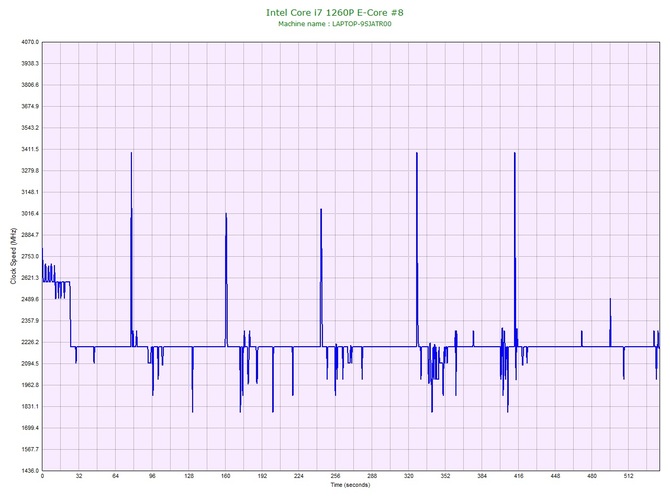Click the 448 tick on time axis
The height and width of the screenshot is (502, 670).
(x=555, y=476)
